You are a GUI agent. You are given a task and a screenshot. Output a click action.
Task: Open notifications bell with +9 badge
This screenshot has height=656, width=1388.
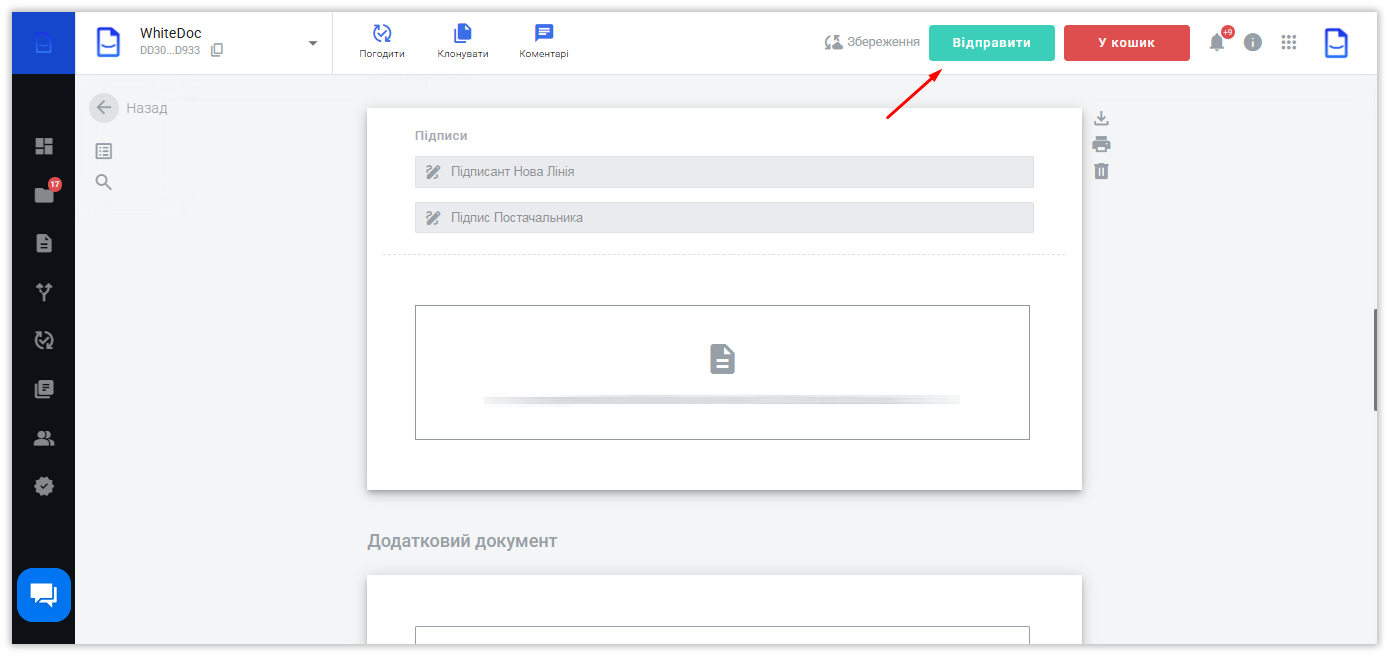point(1219,41)
